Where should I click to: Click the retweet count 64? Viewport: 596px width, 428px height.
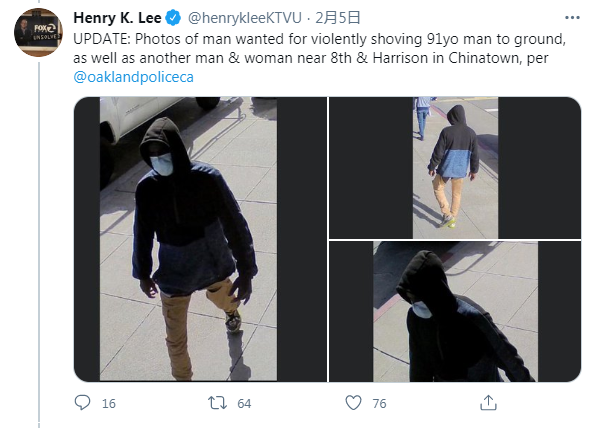click(244, 404)
